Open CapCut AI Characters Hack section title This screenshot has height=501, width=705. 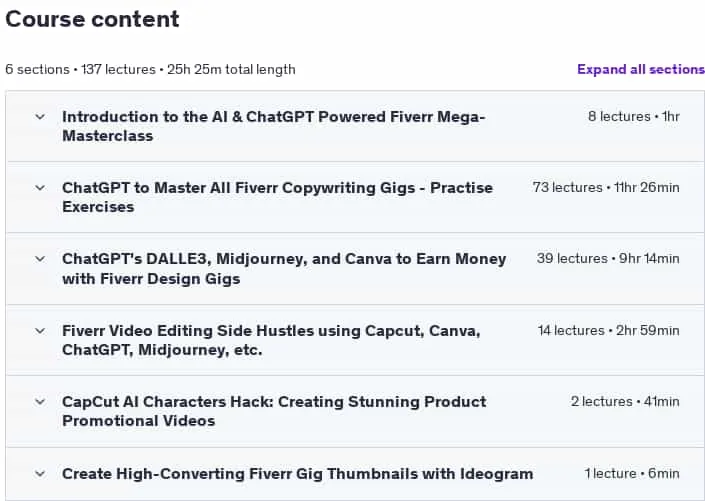click(274, 411)
